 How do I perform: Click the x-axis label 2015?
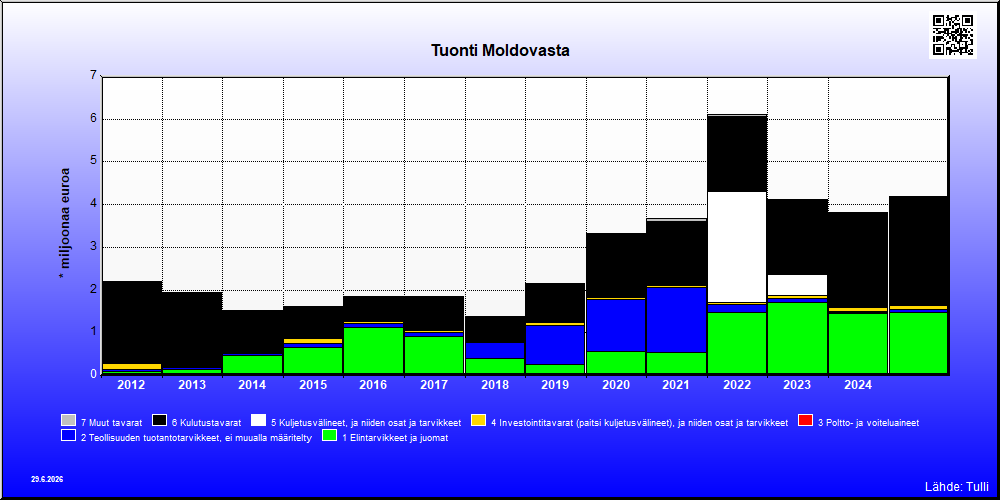[313, 385]
